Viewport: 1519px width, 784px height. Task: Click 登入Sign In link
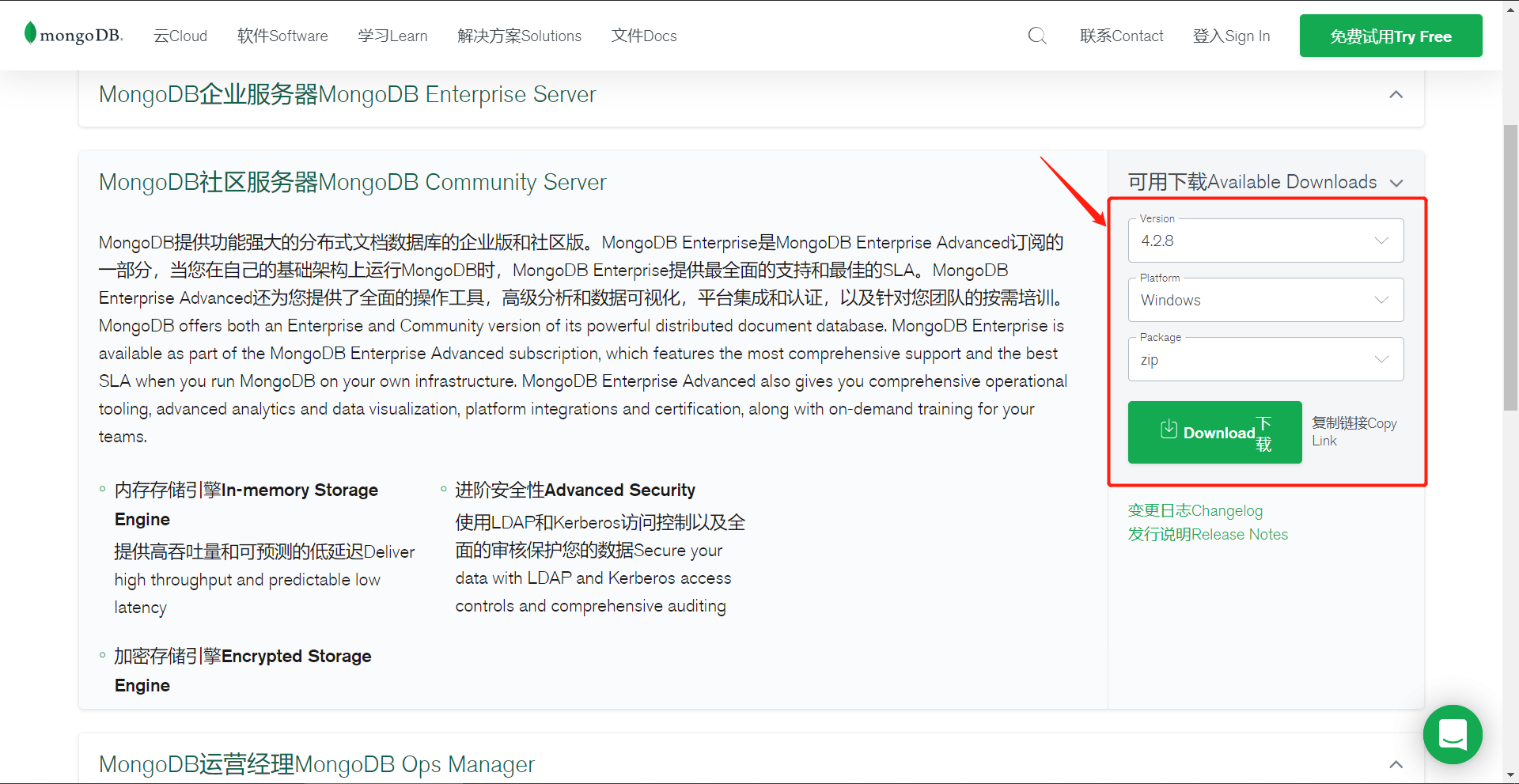pos(1231,36)
